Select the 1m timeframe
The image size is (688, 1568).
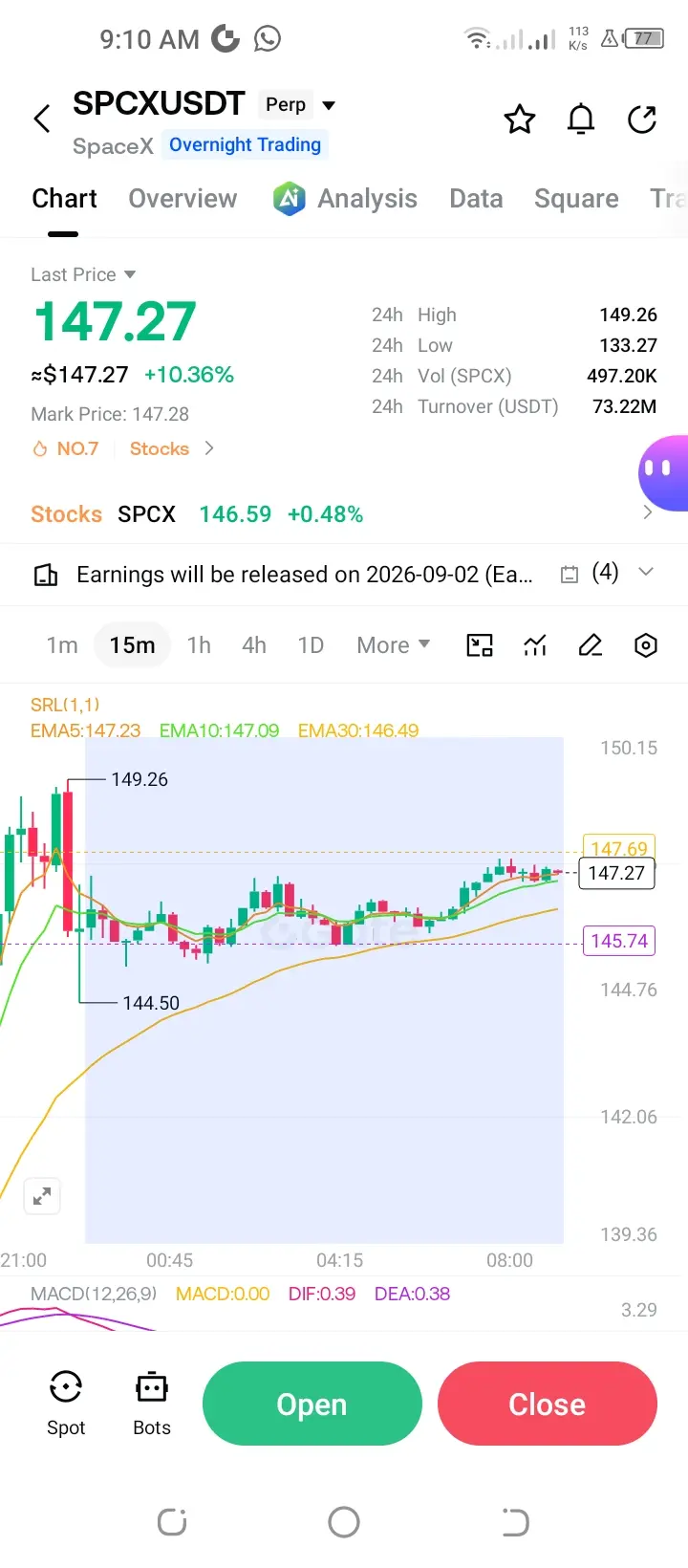(62, 645)
